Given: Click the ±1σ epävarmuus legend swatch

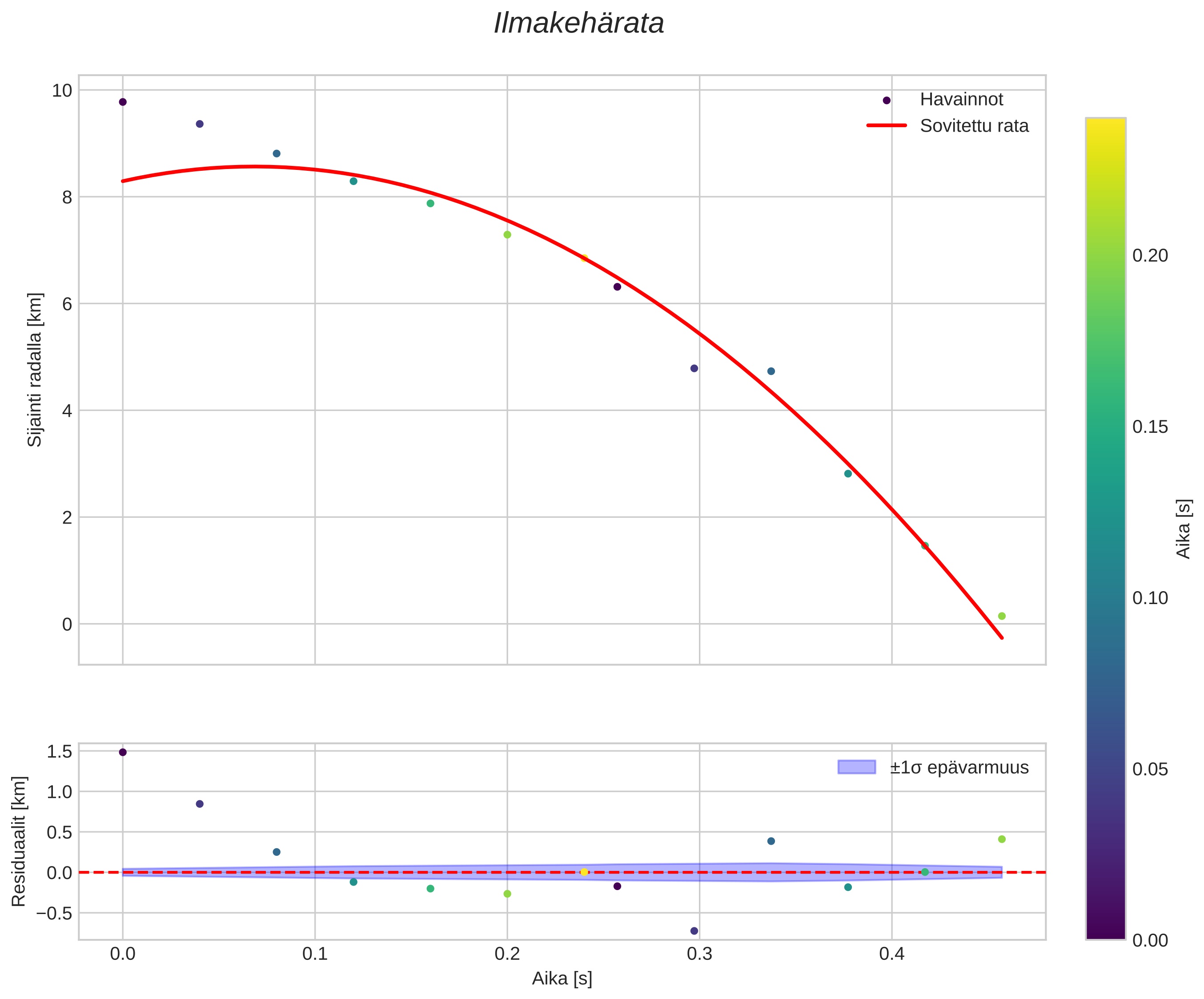Looking at the screenshot, I should click(857, 767).
